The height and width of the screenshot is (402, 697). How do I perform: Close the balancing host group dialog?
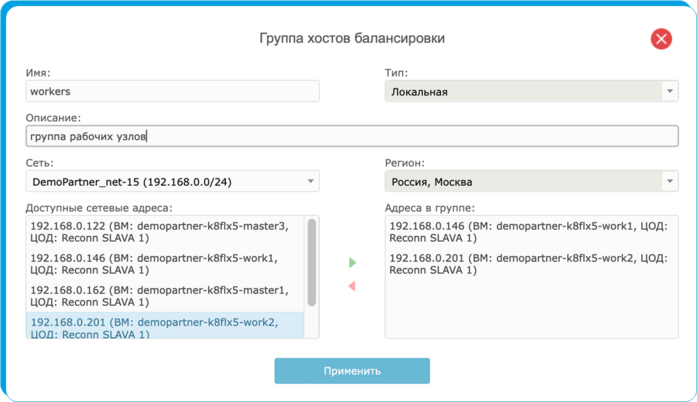point(661,39)
